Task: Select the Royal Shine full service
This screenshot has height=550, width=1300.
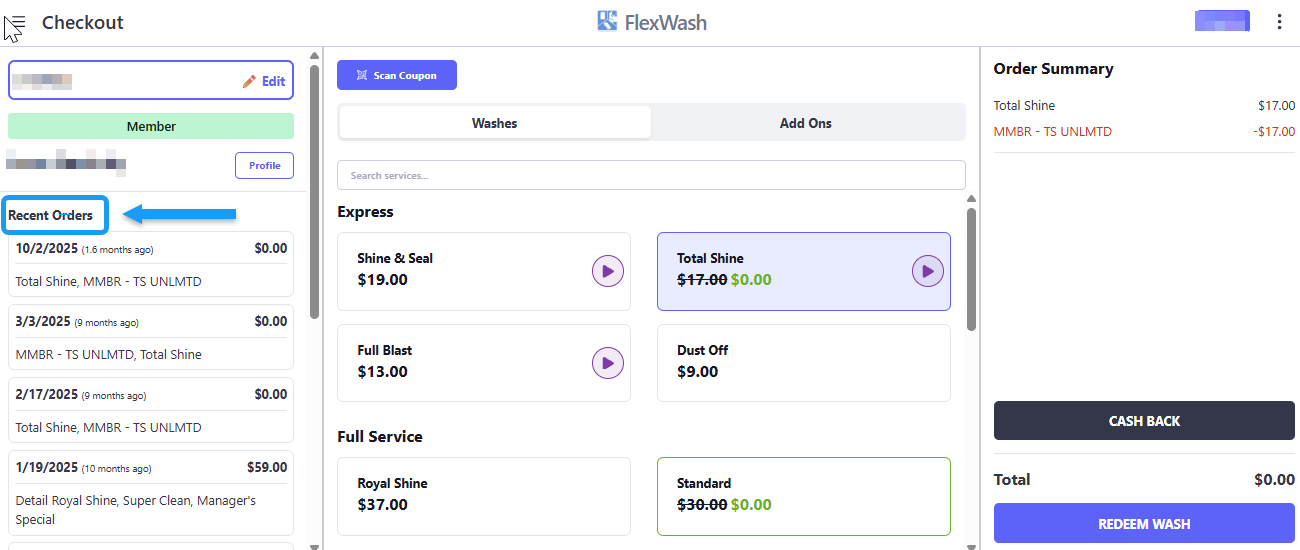Action: click(483, 495)
